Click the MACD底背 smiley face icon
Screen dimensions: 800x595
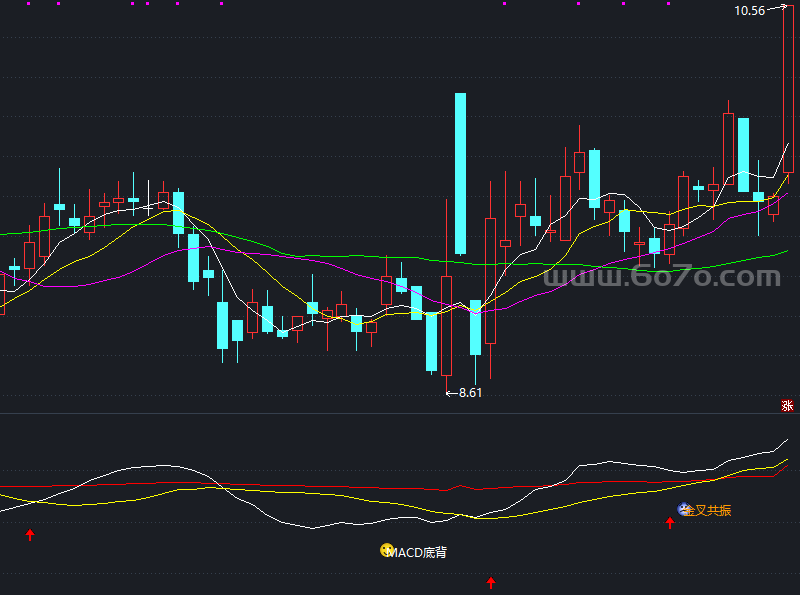click(x=385, y=550)
